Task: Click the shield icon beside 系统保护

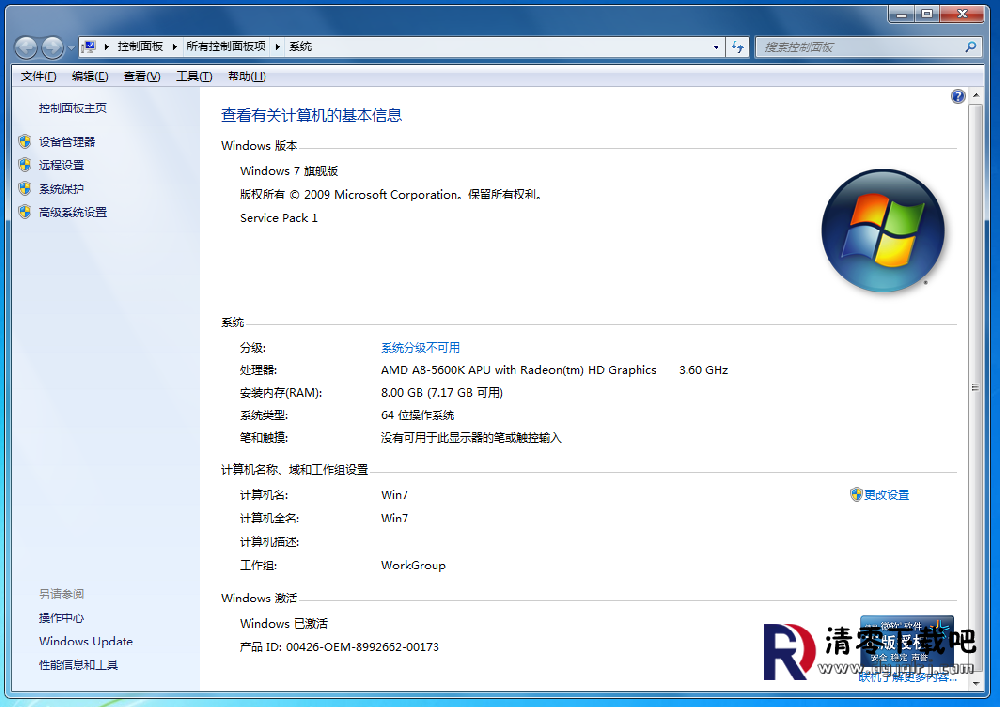Action: [x=25, y=189]
